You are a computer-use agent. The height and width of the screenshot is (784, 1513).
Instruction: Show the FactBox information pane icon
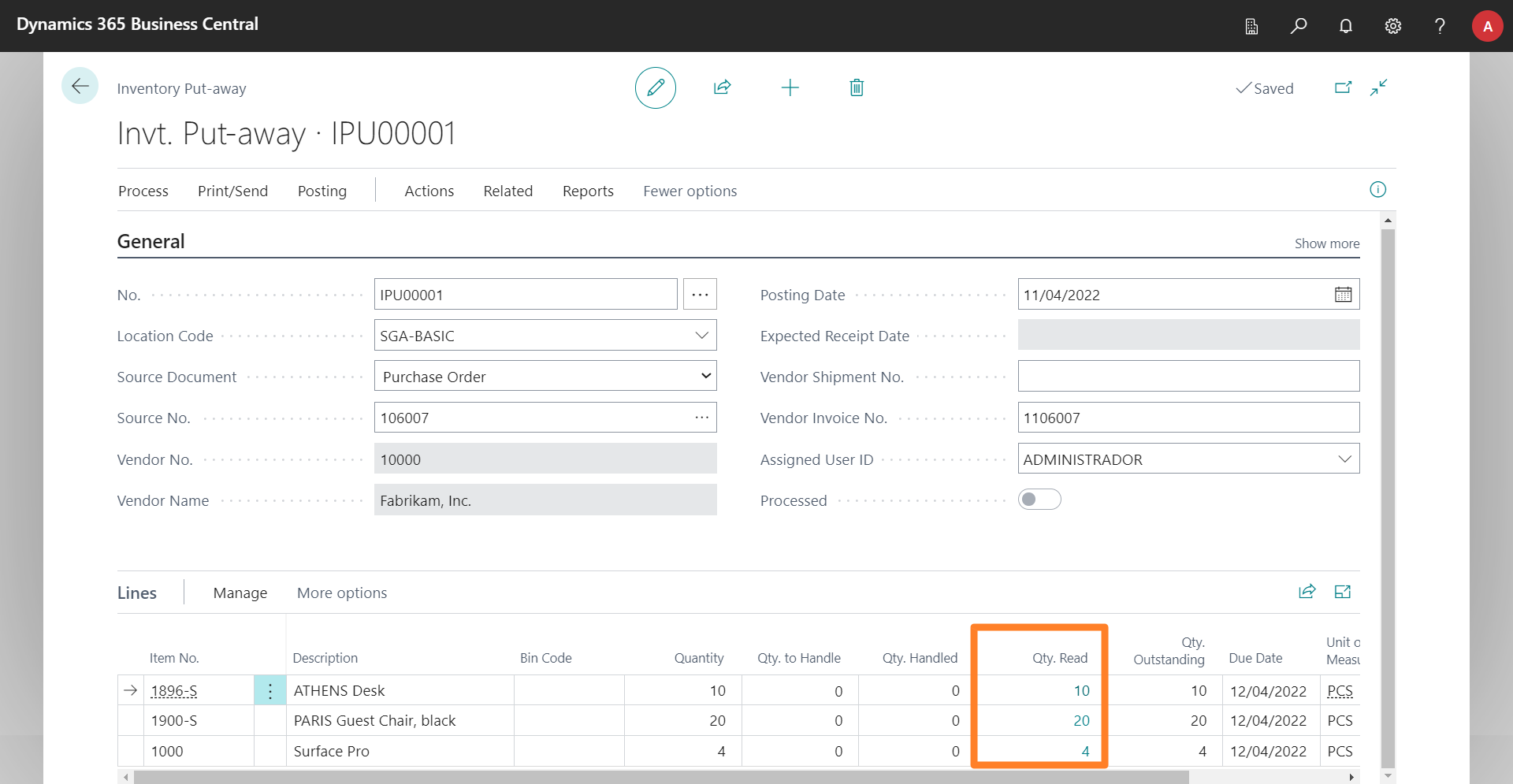tap(1377, 189)
